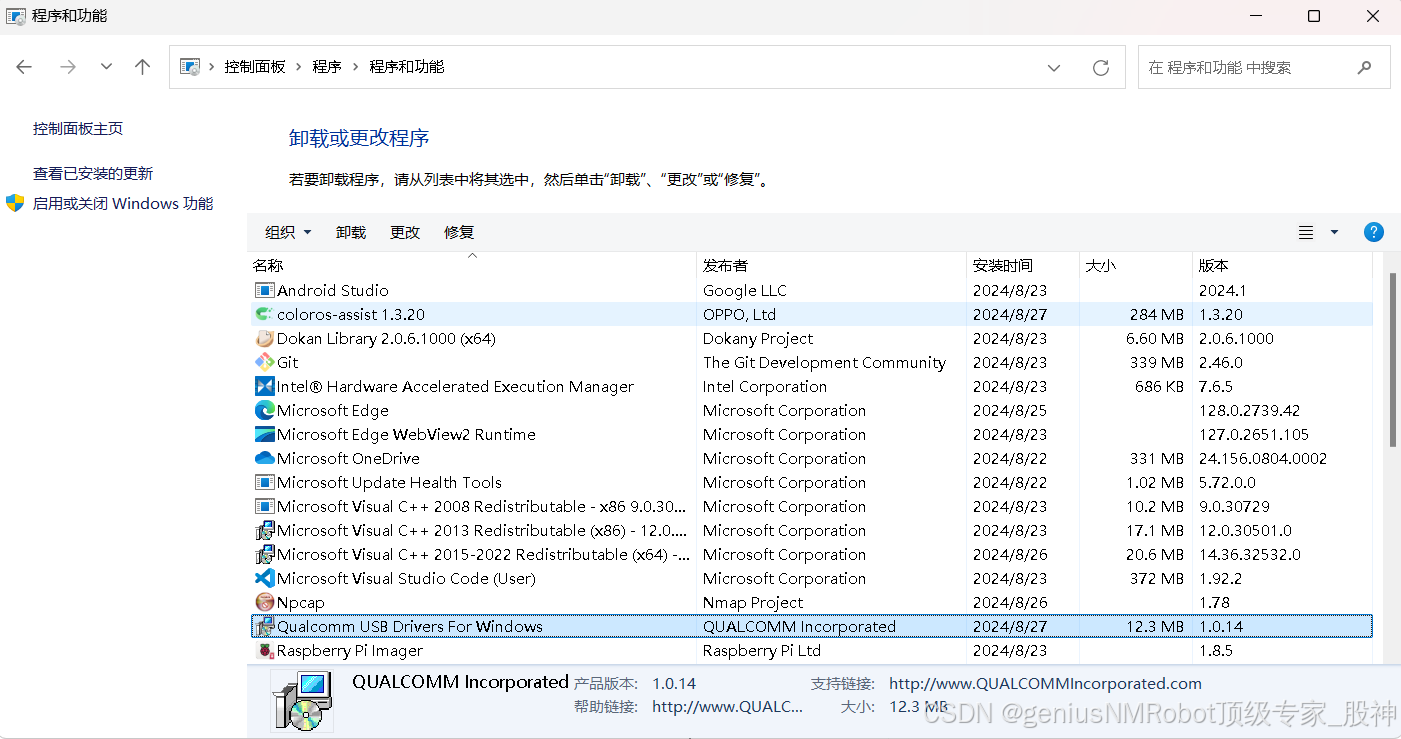The image size is (1401, 739).
Task: Click the 更改 toolbar command
Action: (x=405, y=232)
